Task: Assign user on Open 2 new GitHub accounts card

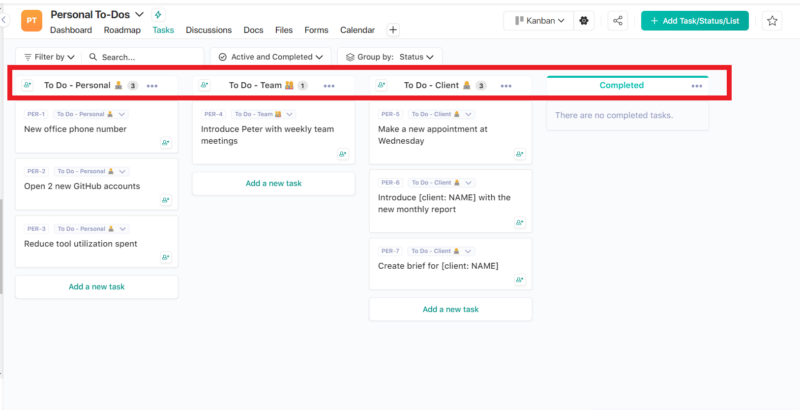Action: click(x=165, y=200)
